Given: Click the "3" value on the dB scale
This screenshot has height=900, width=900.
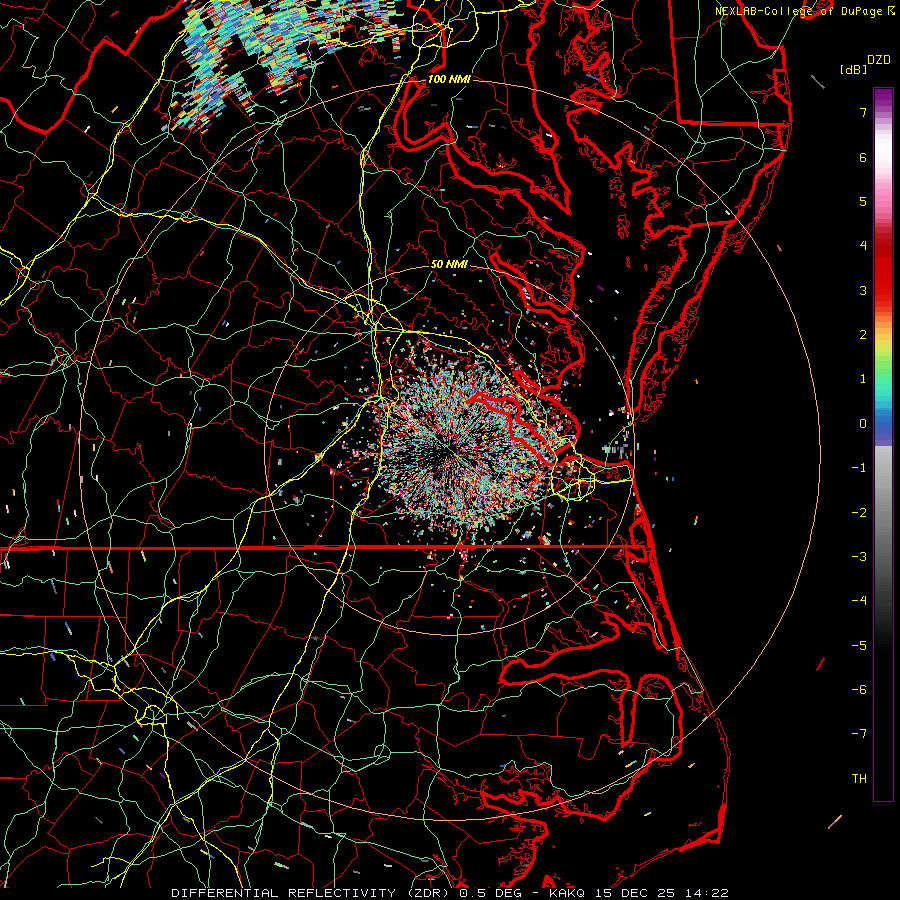Looking at the screenshot, I should [x=863, y=290].
